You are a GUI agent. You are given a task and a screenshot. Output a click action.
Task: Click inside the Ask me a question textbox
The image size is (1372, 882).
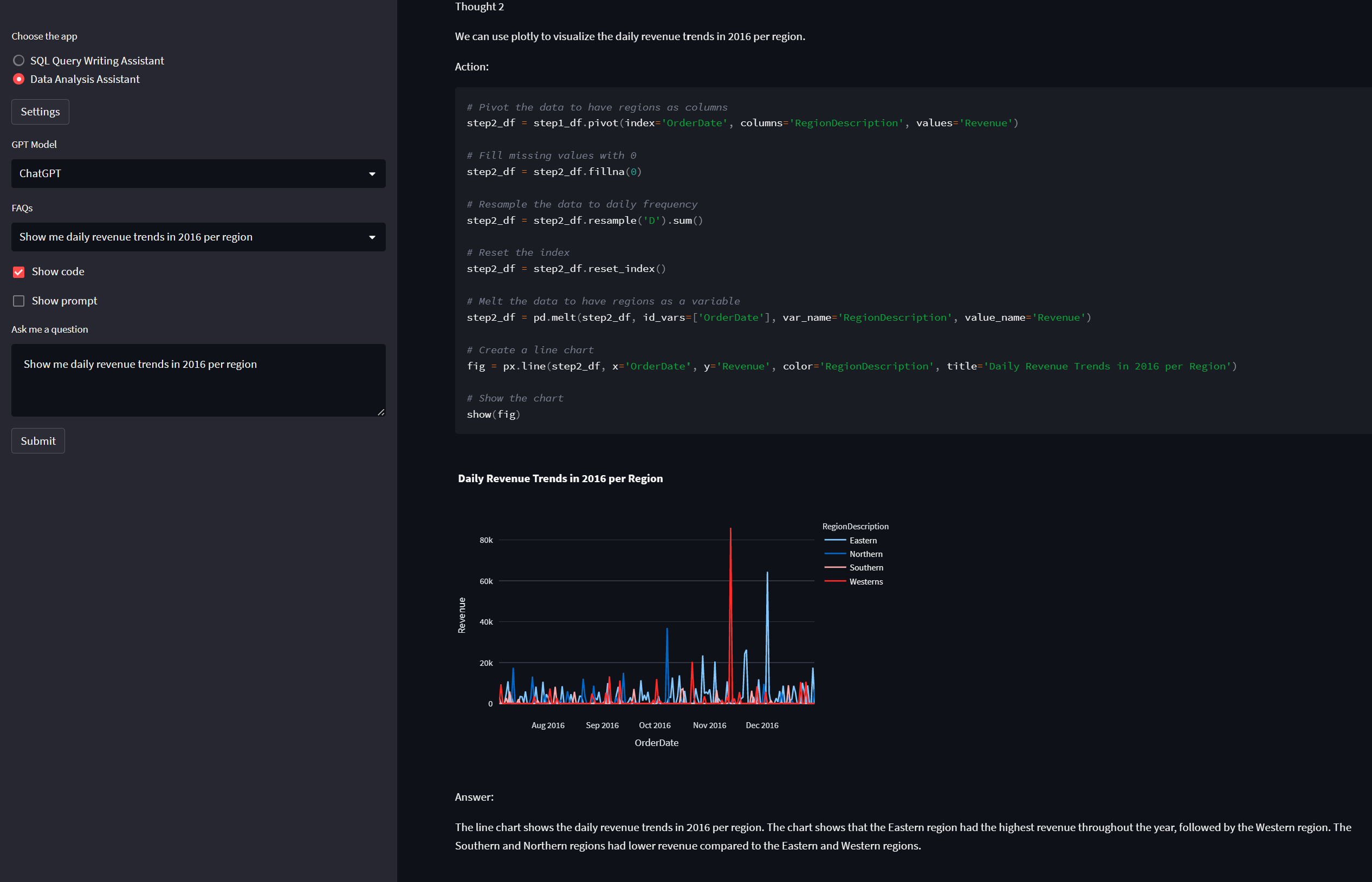pos(198,380)
